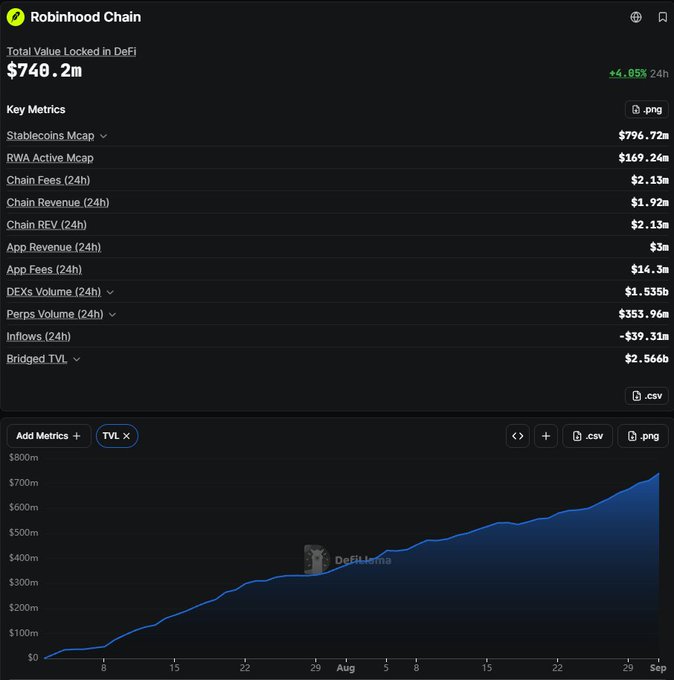
Task: Click the $796.72m stablecoins value
Action: (x=643, y=135)
